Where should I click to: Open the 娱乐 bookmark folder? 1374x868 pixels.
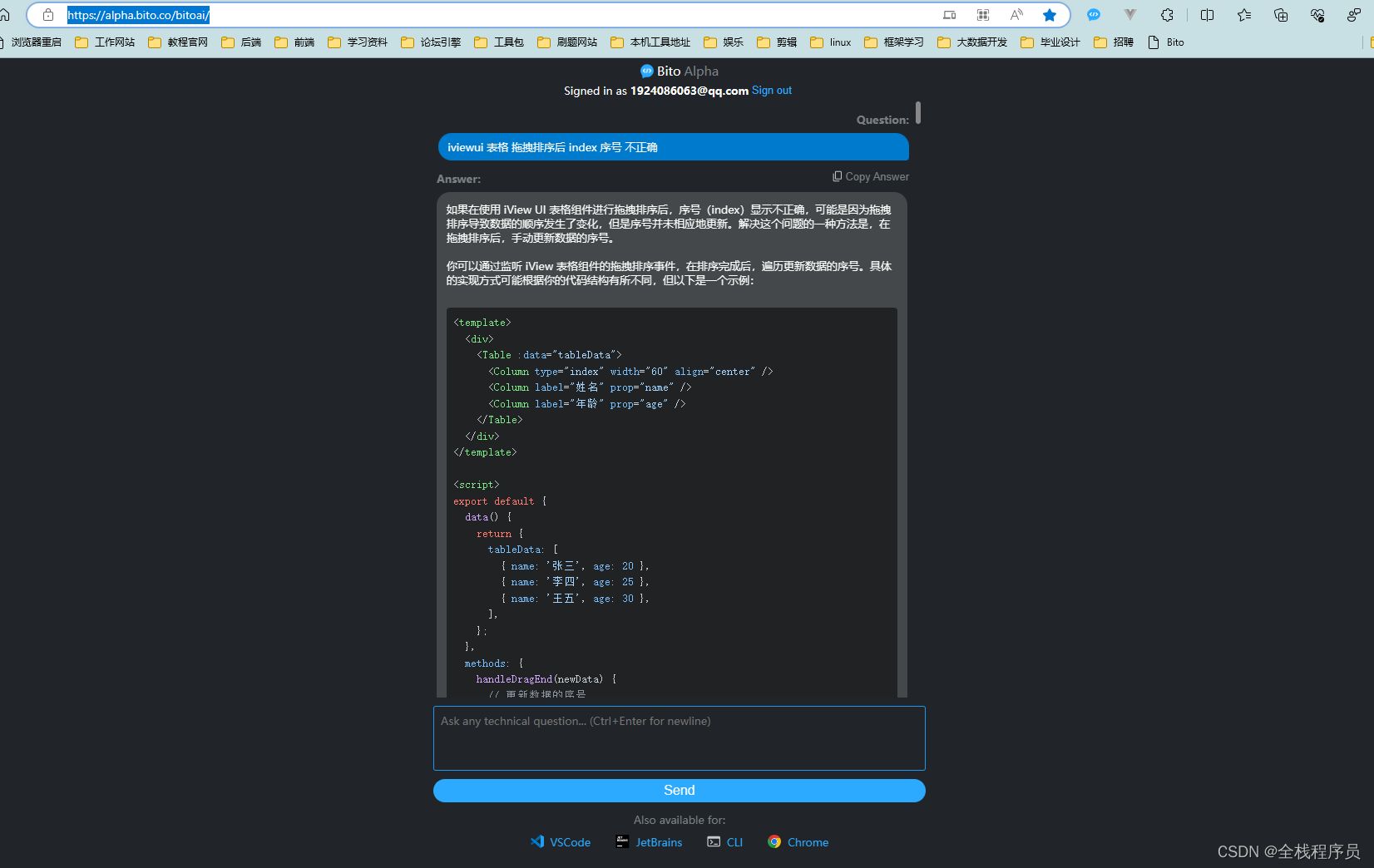[724, 42]
